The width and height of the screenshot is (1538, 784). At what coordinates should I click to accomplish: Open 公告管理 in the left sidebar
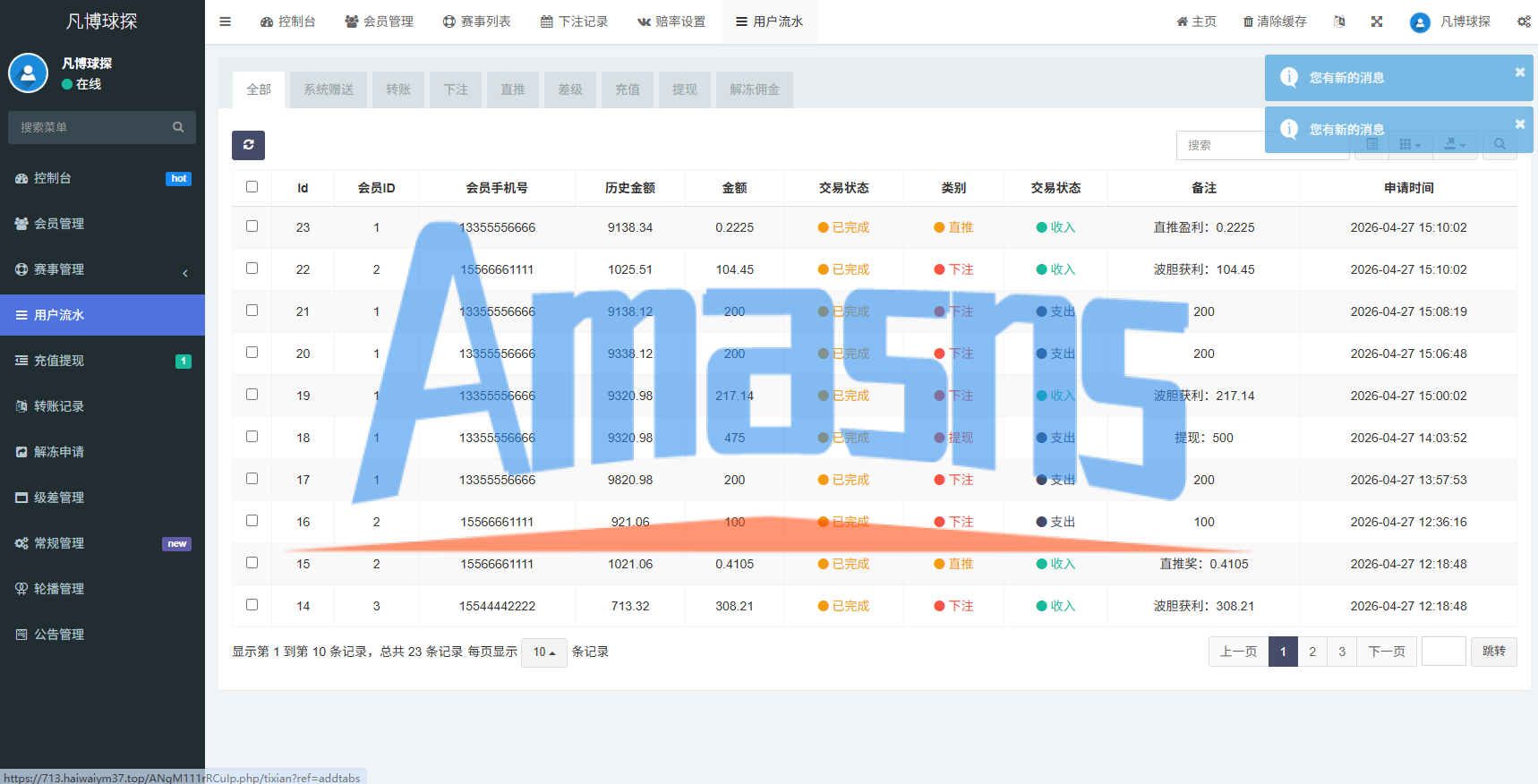102,635
